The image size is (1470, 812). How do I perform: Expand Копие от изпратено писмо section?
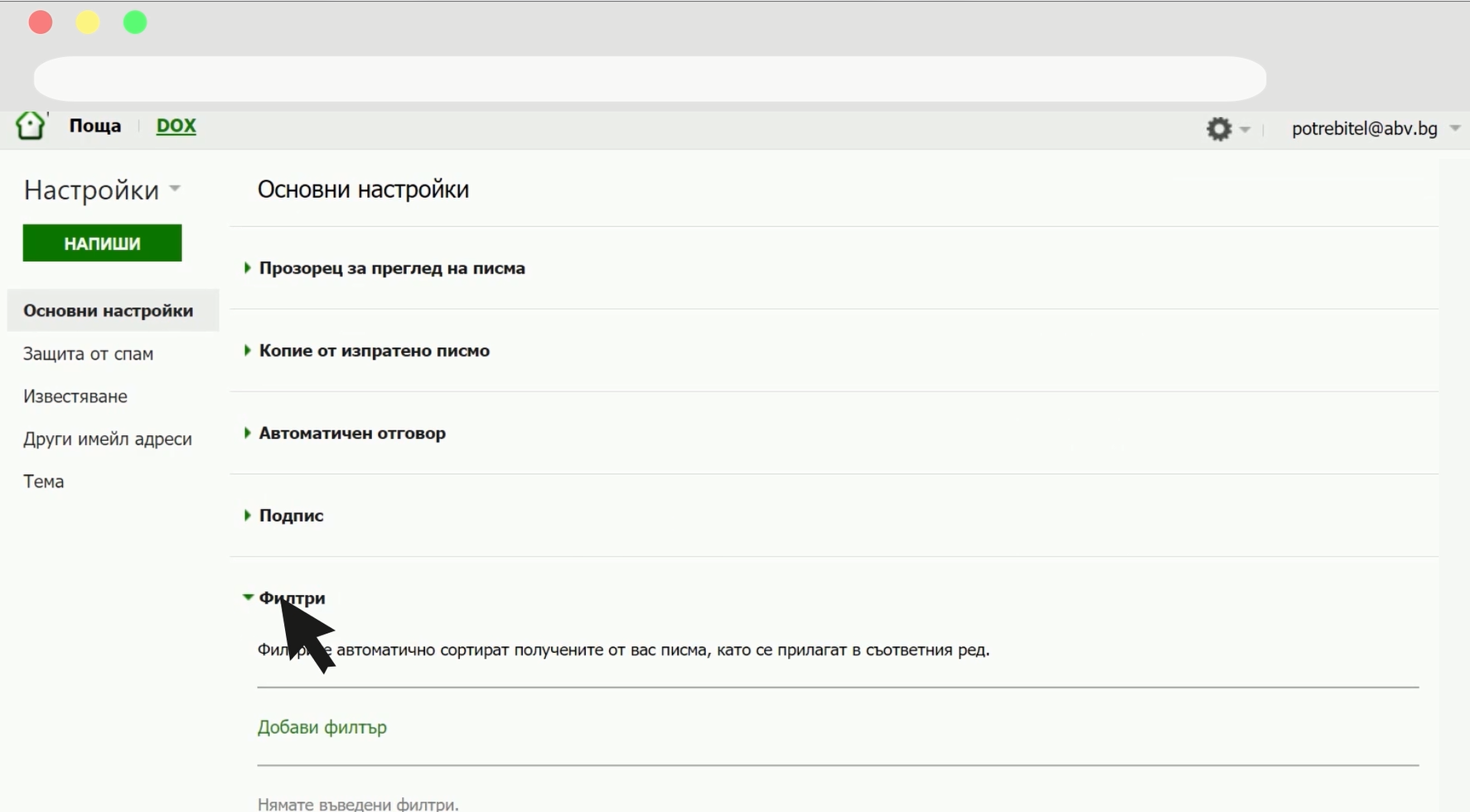click(367, 350)
